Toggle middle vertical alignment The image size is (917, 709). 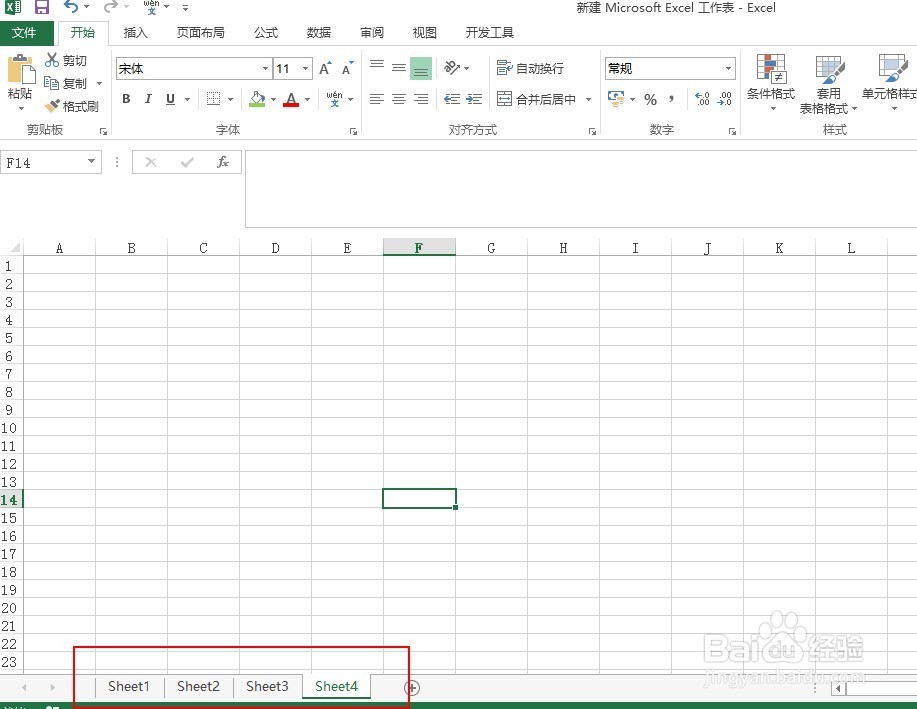pos(399,68)
